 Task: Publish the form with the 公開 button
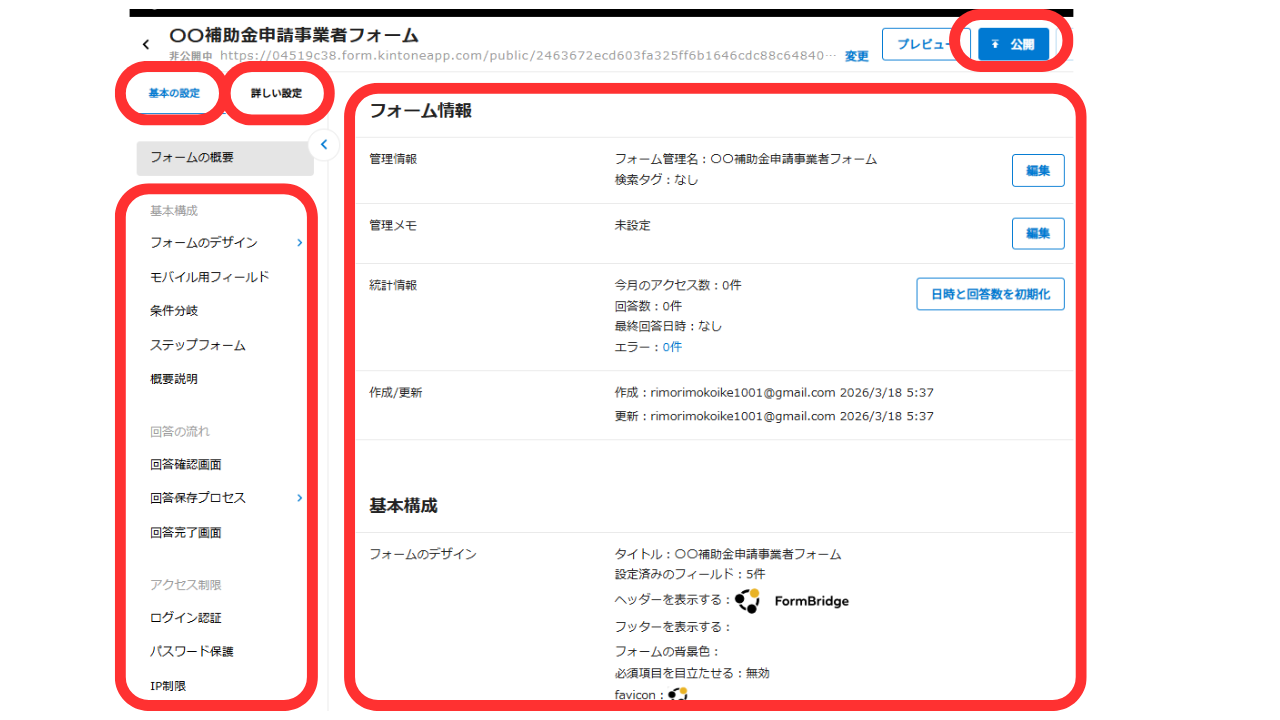click(x=1014, y=44)
